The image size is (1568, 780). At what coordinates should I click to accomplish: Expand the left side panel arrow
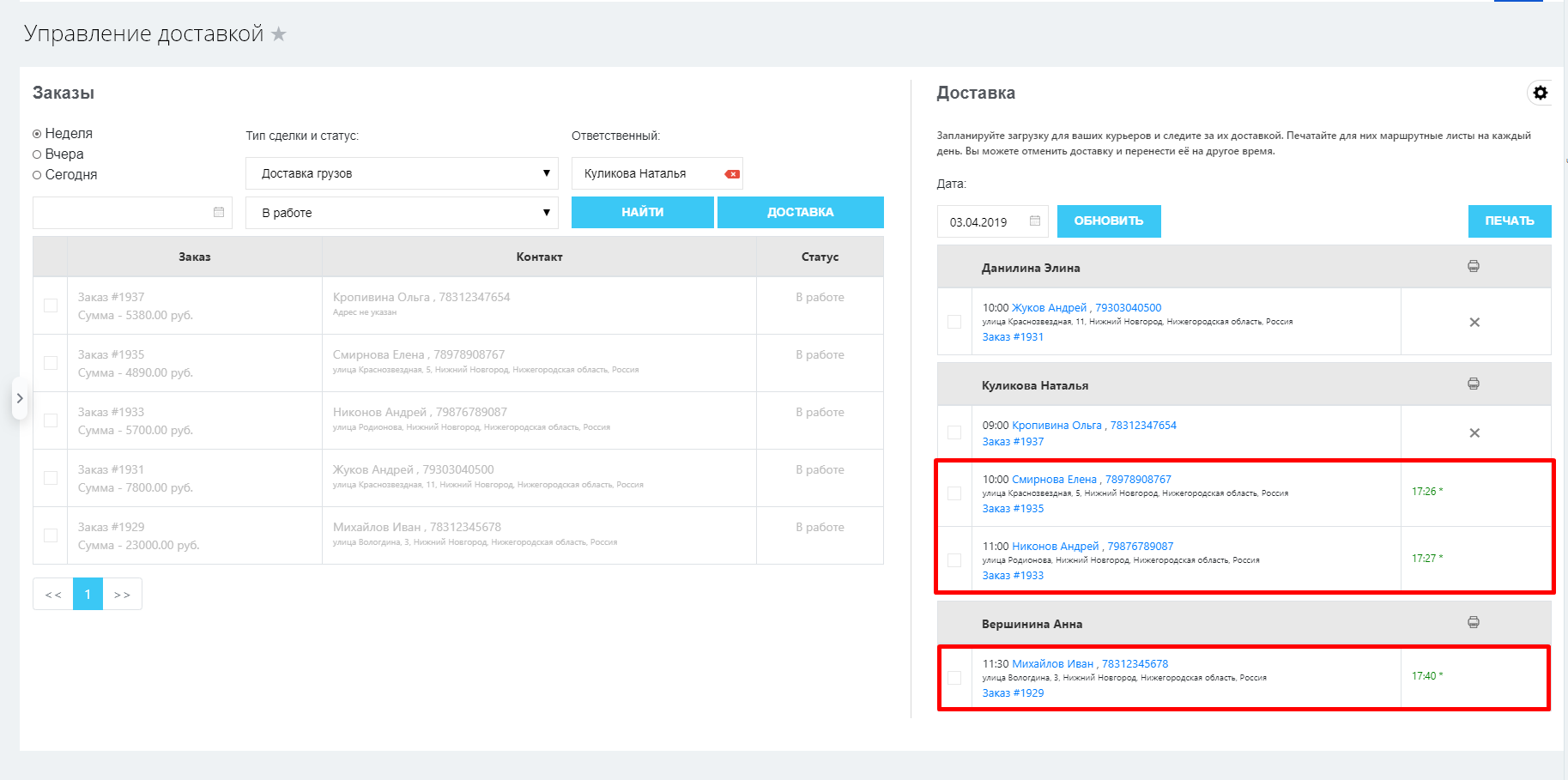(x=20, y=398)
